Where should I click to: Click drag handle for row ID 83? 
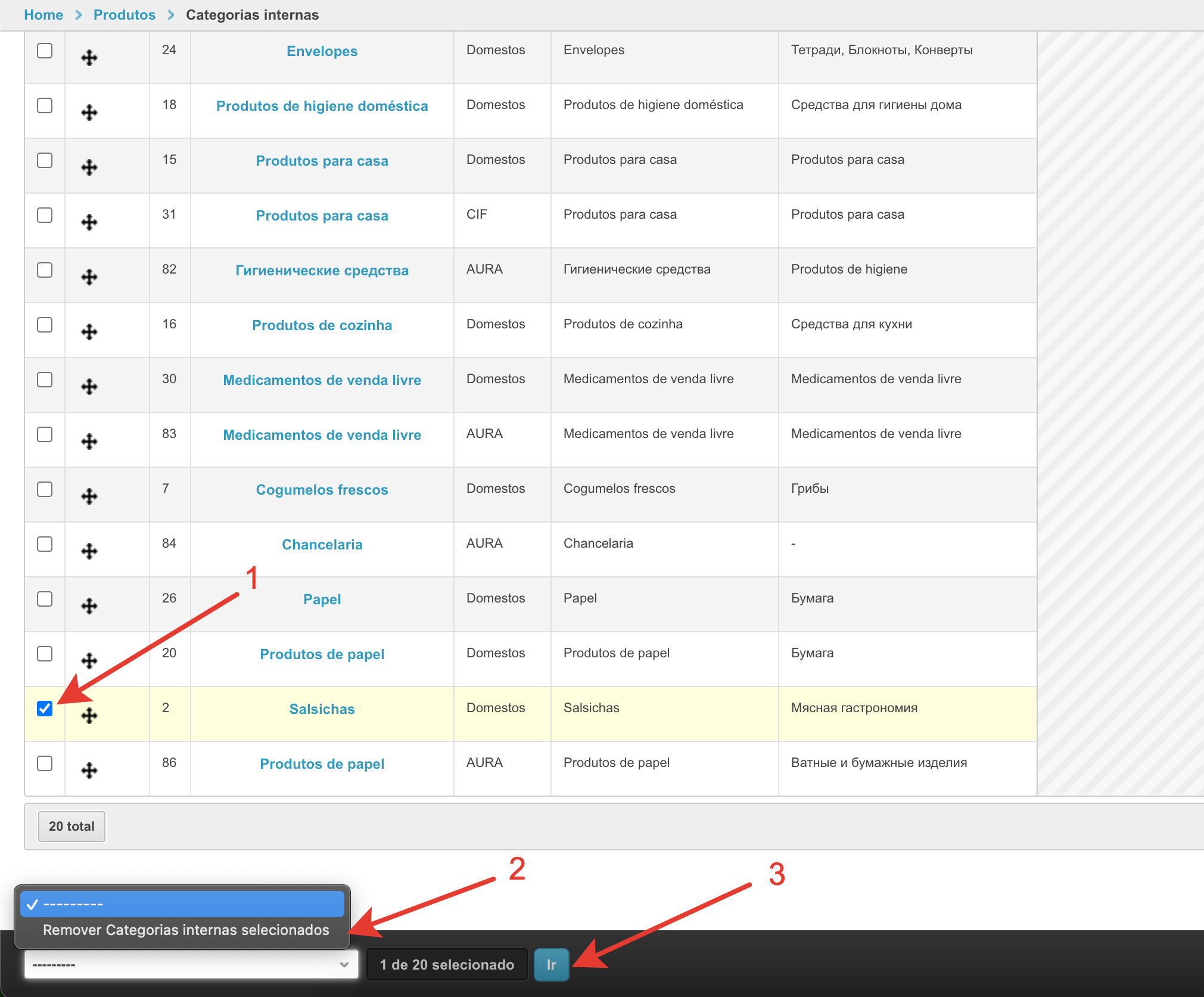pyautogui.click(x=89, y=442)
